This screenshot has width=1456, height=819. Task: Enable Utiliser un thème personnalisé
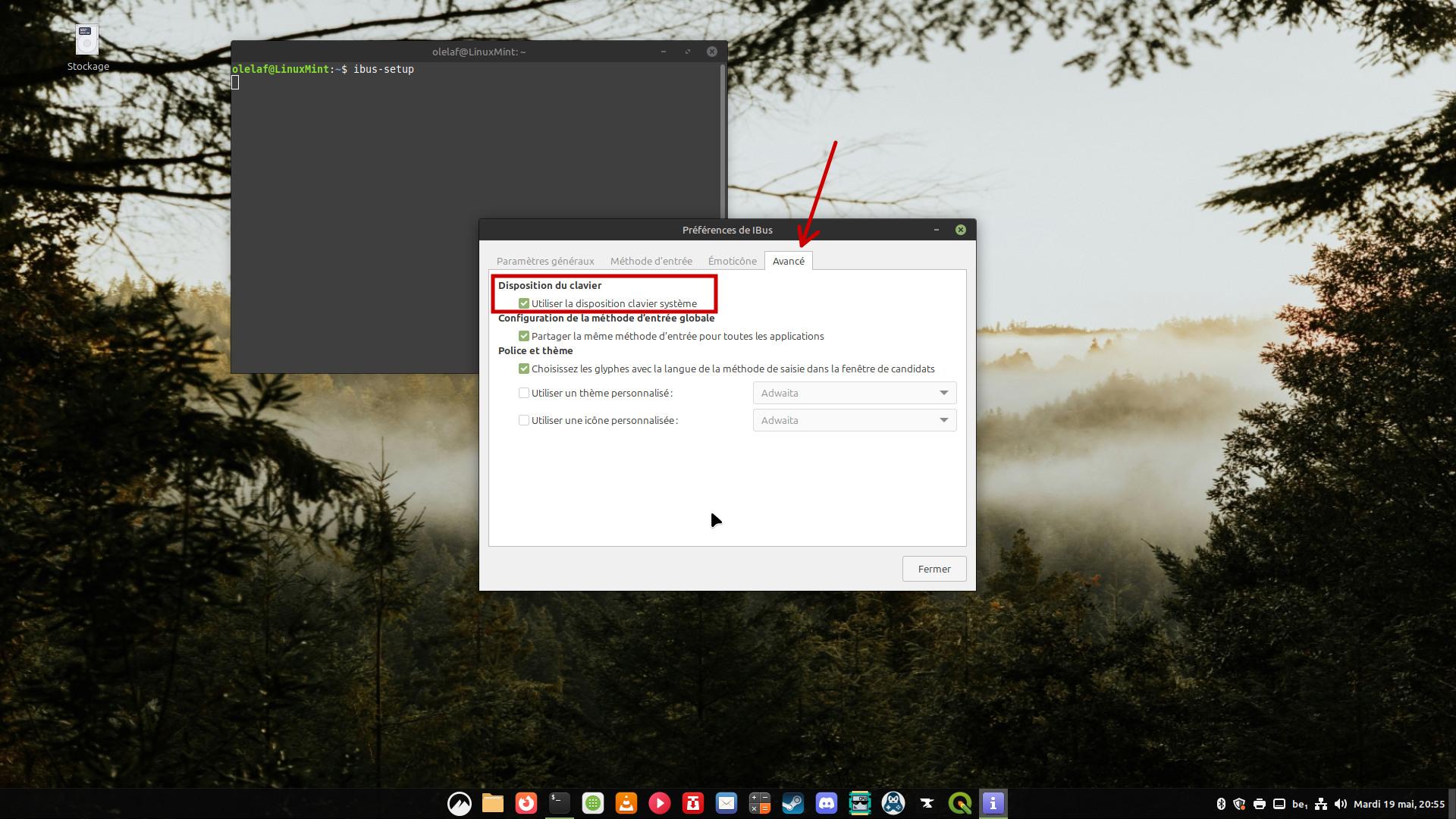pyautogui.click(x=524, y=393)
